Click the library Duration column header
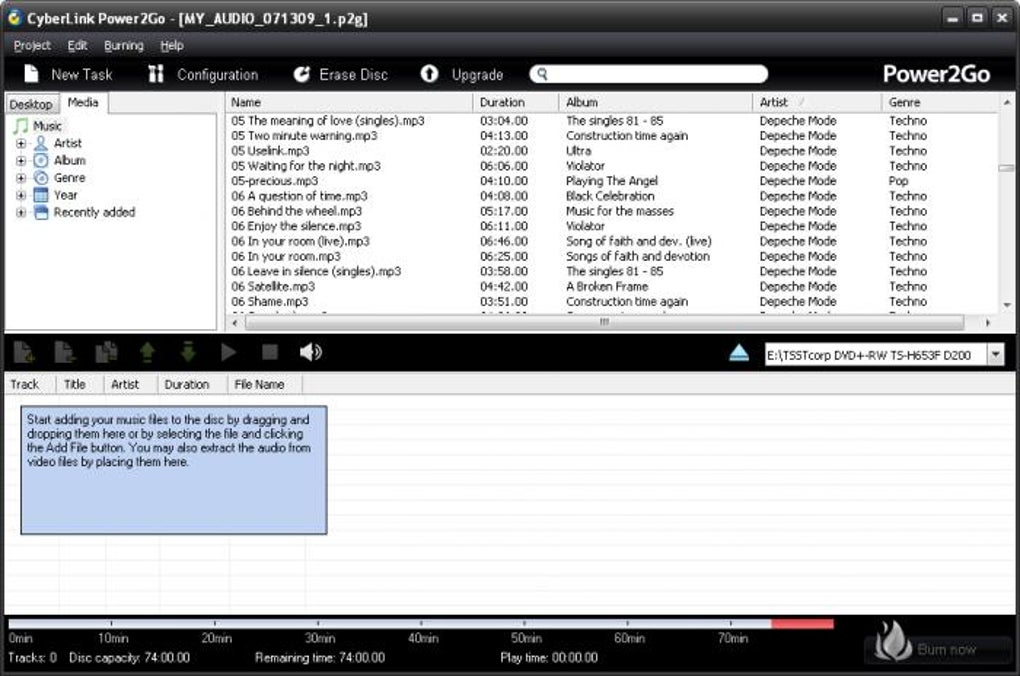Image resolution: width=1020 pixels, height=676 pixels. click(516, 102)
